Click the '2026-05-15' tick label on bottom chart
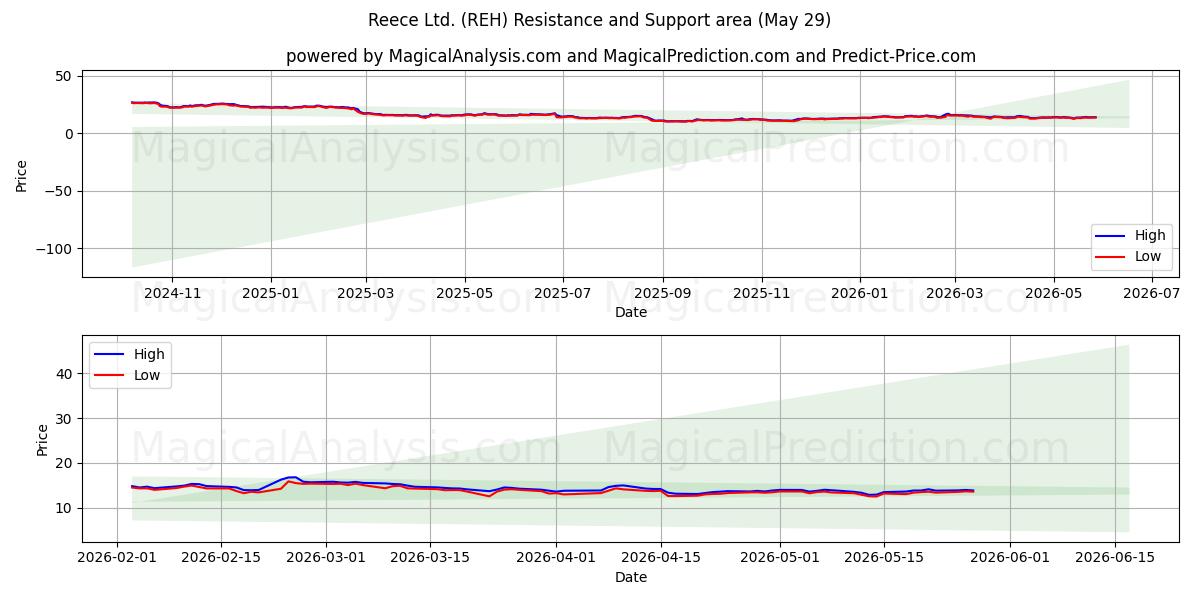The height and width of the screenshot is (600, 1200). (x=882, y=558)
